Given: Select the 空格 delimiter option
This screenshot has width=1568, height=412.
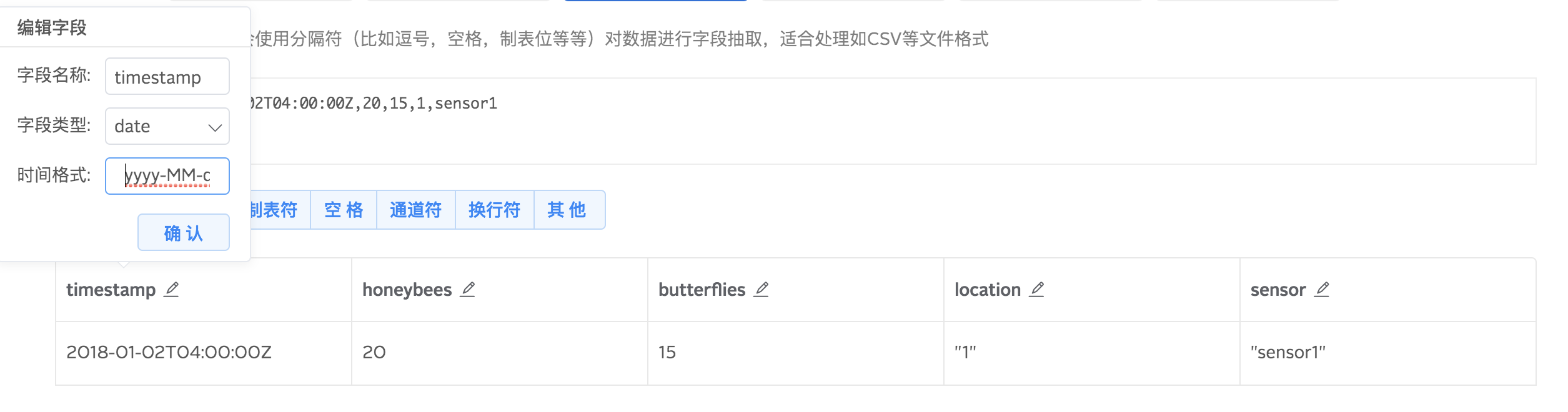Looking at the screenshot, I should point(344,210).
